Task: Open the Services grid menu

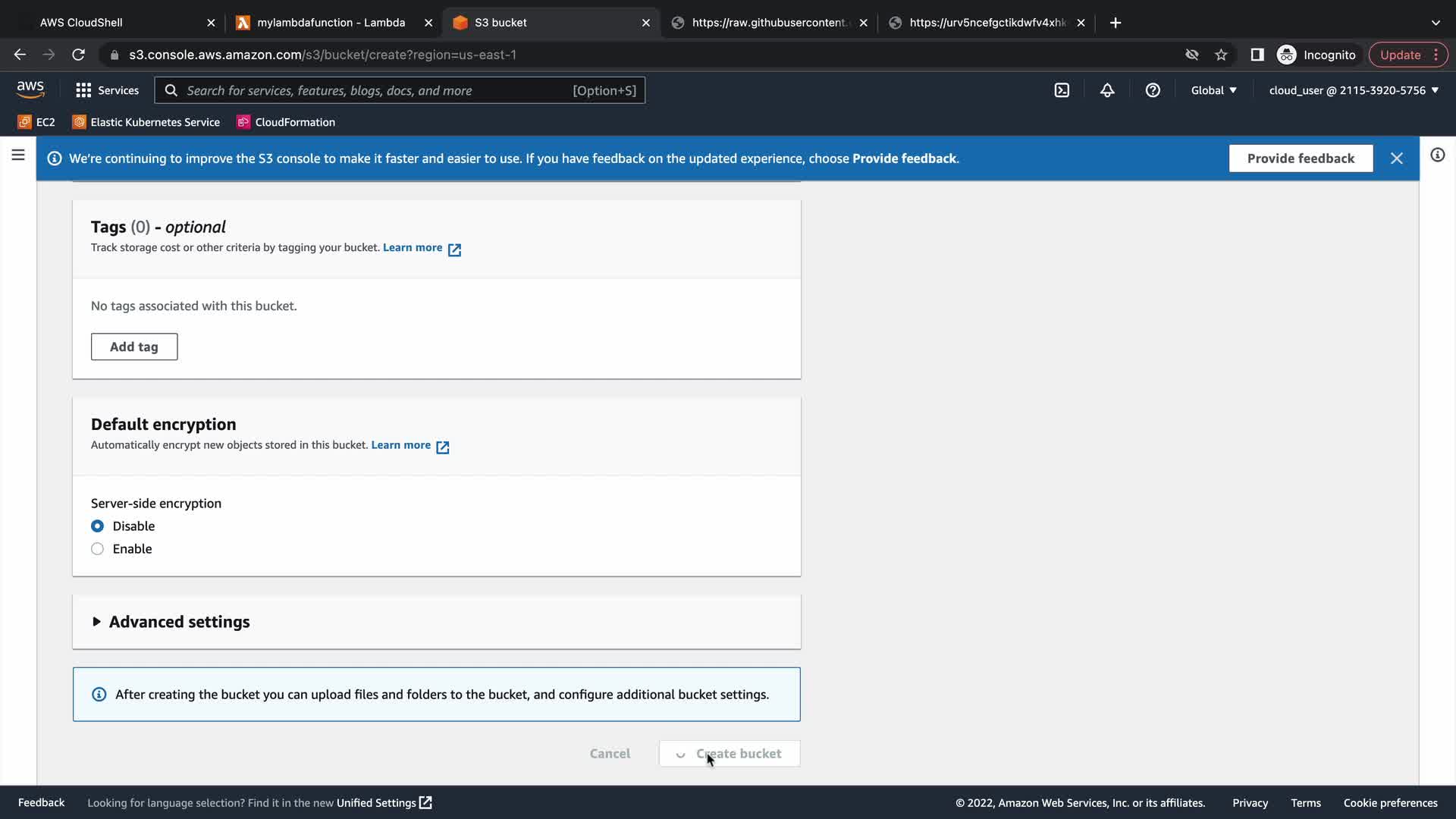Action: pos(107,90)
